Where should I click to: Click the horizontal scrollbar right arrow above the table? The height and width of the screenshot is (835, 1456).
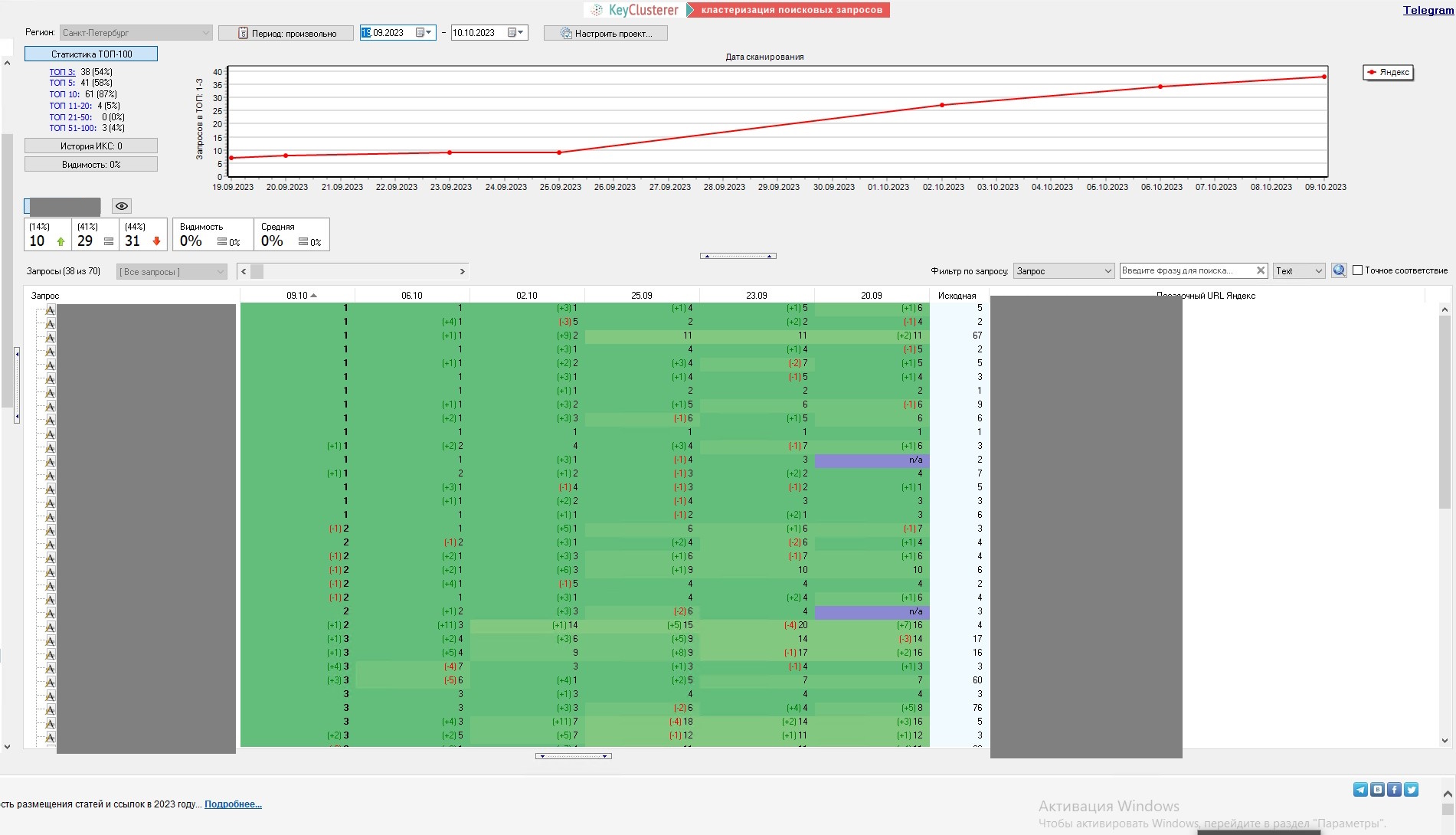tap(462, 271)
